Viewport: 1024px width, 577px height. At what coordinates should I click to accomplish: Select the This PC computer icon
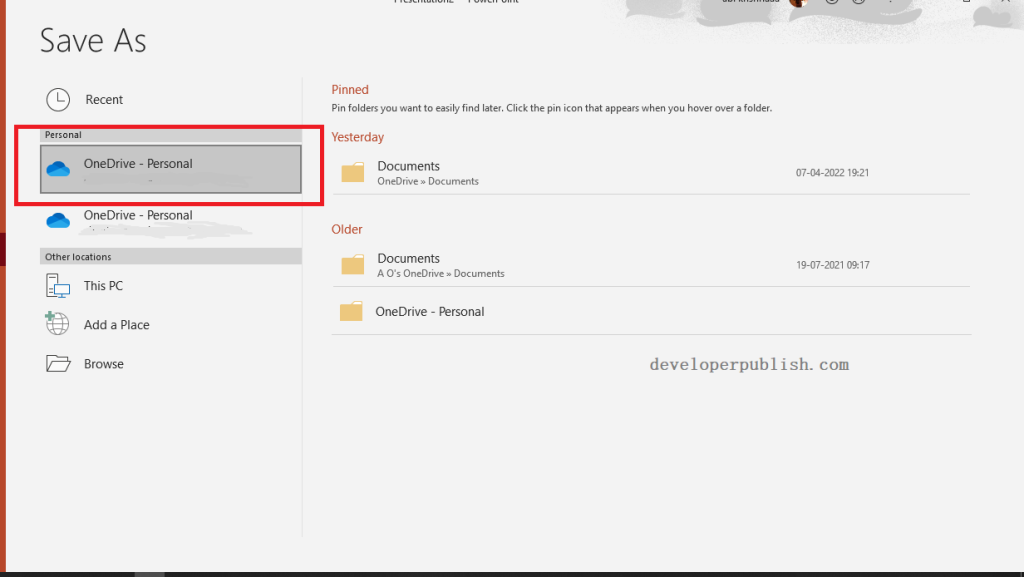57,285
